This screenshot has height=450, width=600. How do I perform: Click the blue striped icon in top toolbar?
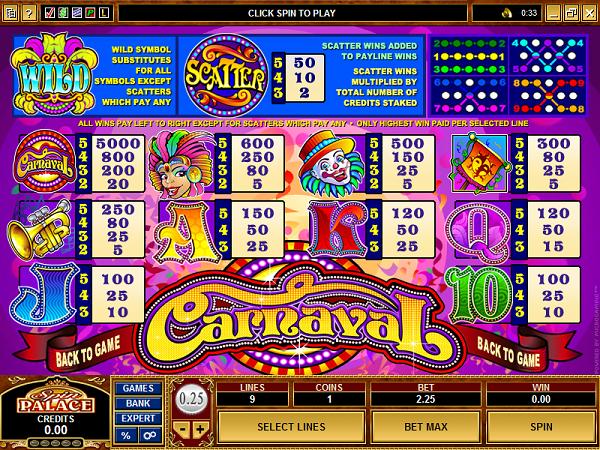tap(77, 13)
